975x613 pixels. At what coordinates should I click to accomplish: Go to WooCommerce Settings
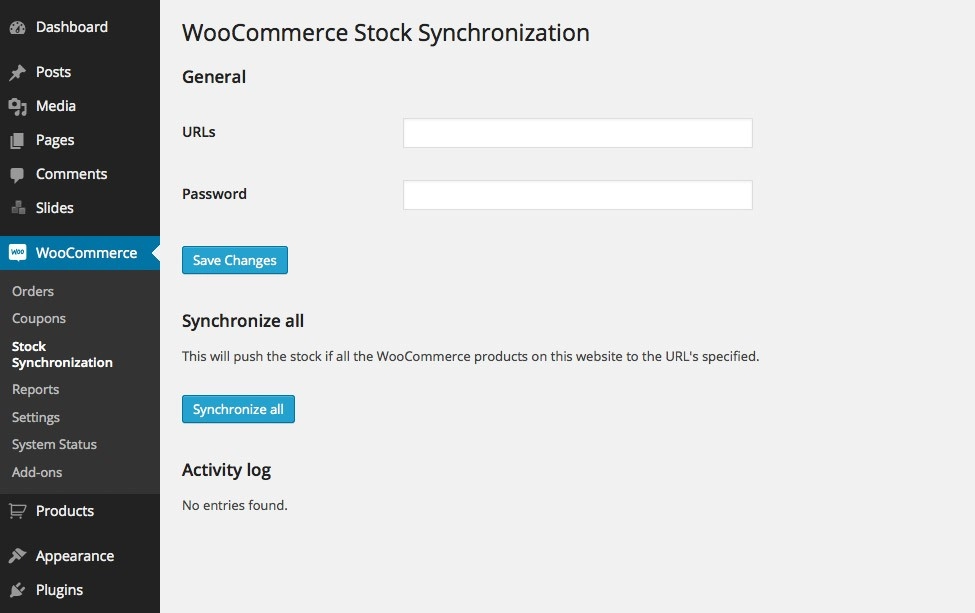click(x=35, y=417)
